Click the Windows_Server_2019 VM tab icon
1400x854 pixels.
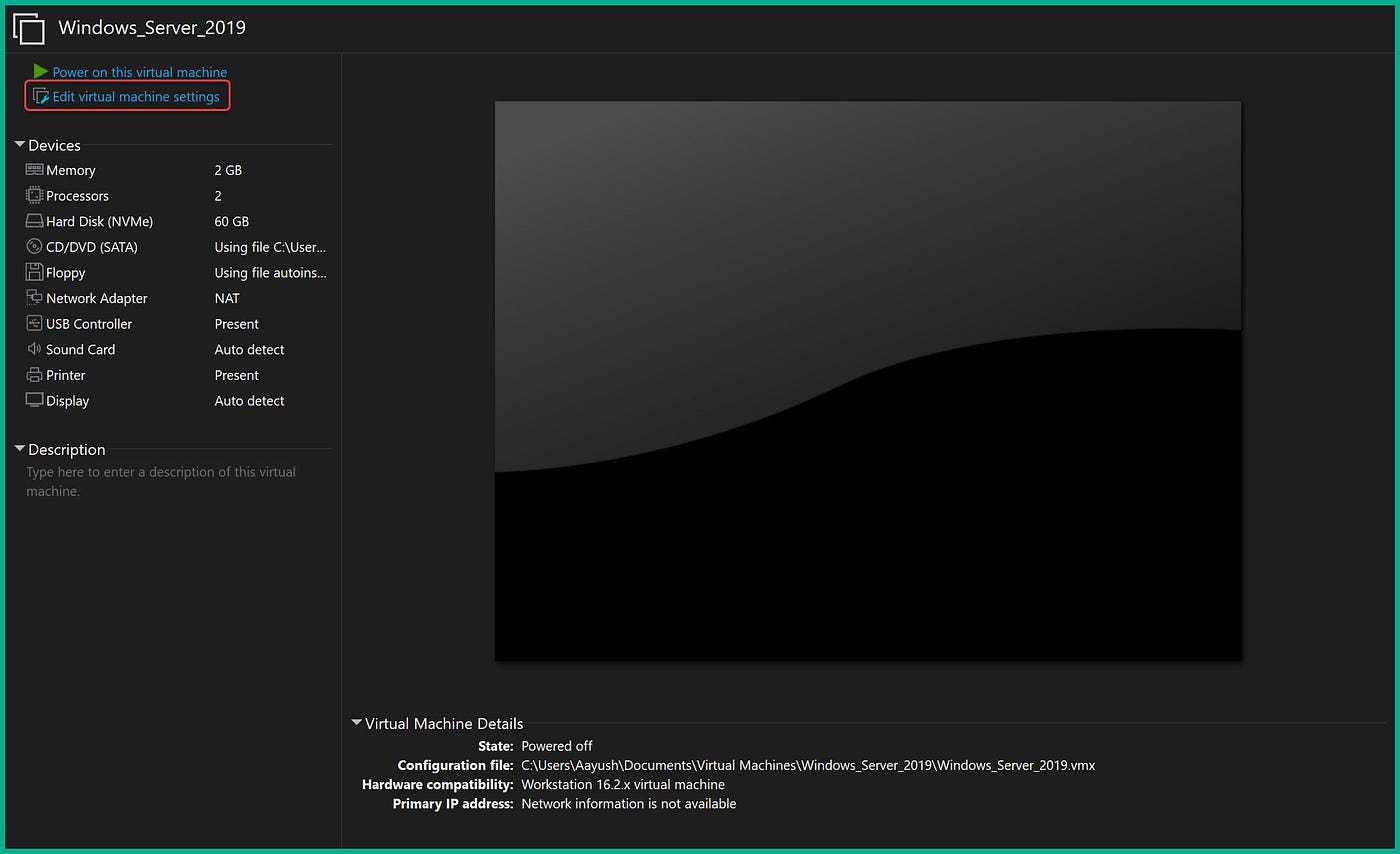click(29, 28)
